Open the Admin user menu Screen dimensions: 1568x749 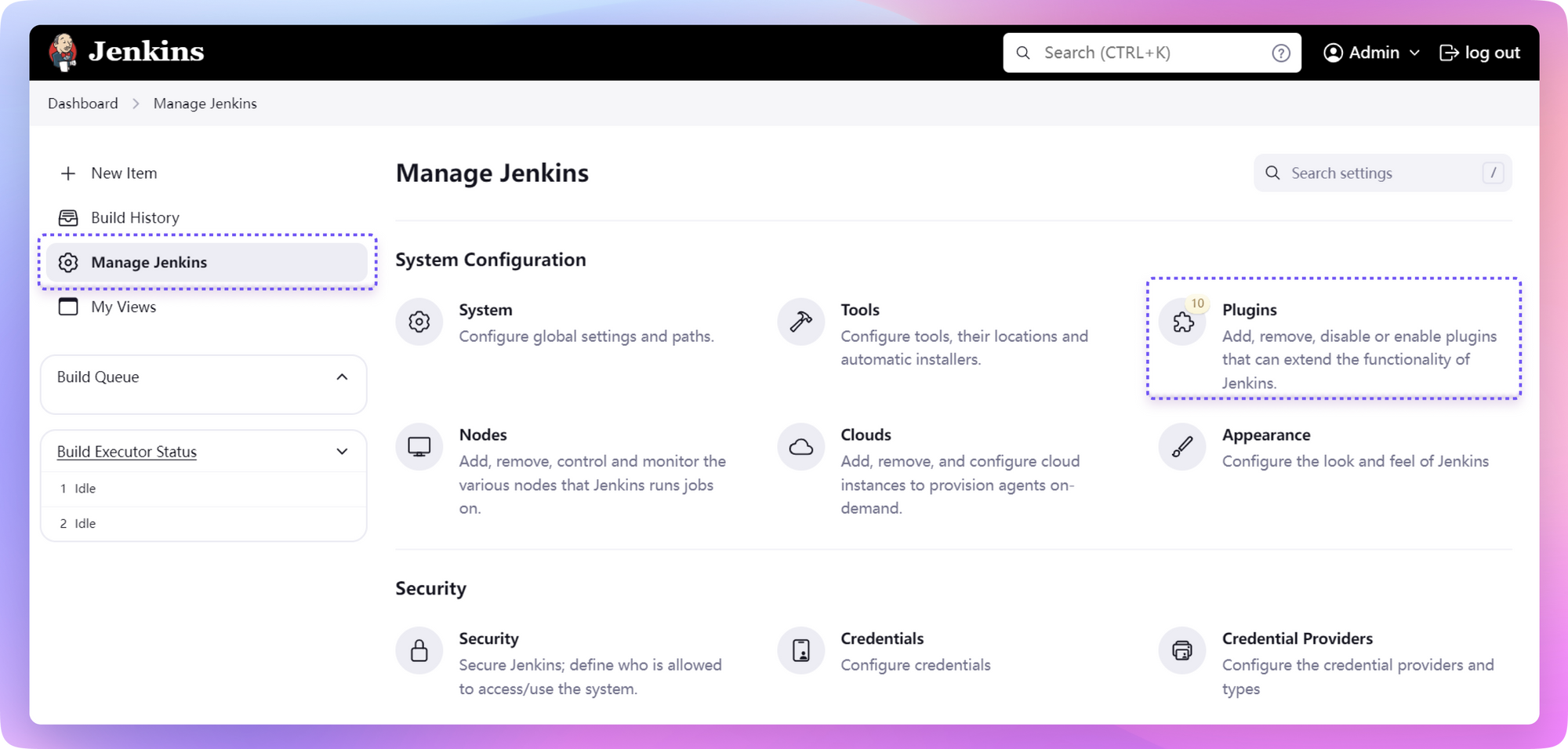click(1372, 53)
